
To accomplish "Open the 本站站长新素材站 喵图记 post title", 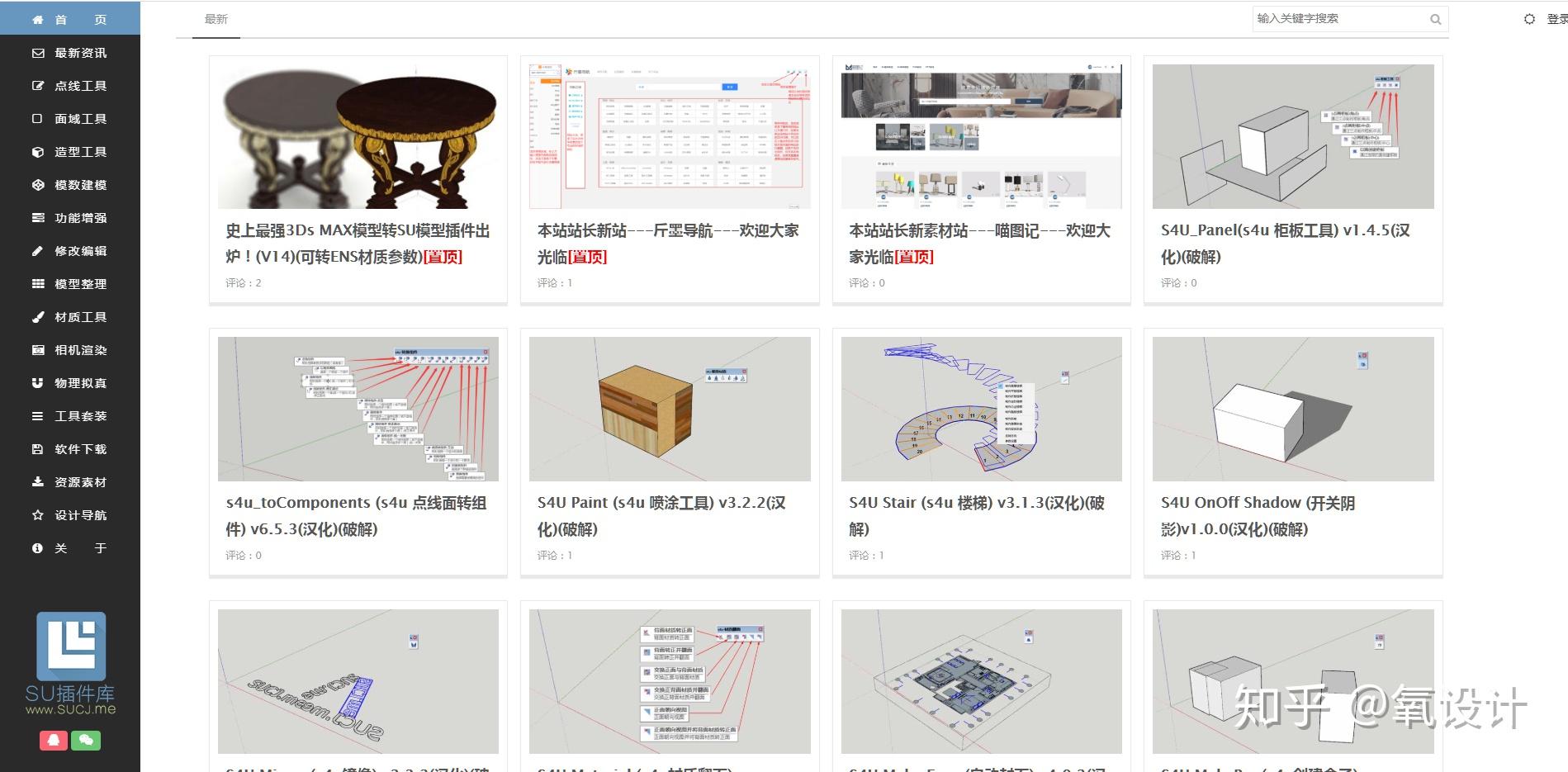I will click(x=979, y=244).
